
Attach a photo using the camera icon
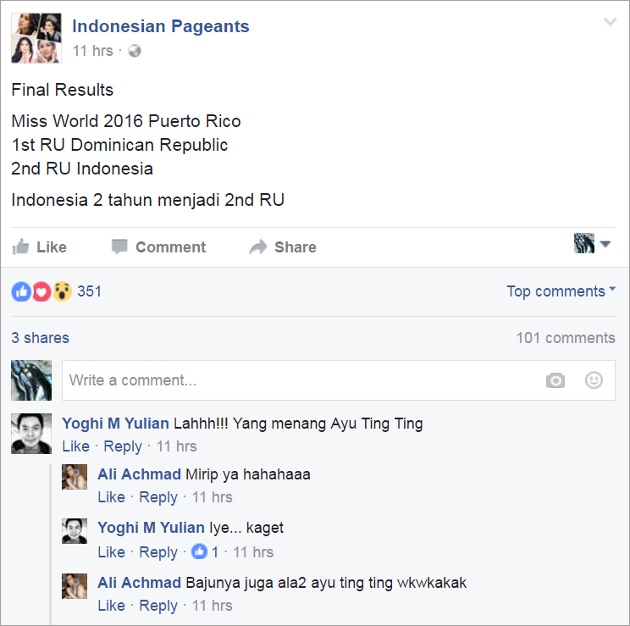(555, 380)
